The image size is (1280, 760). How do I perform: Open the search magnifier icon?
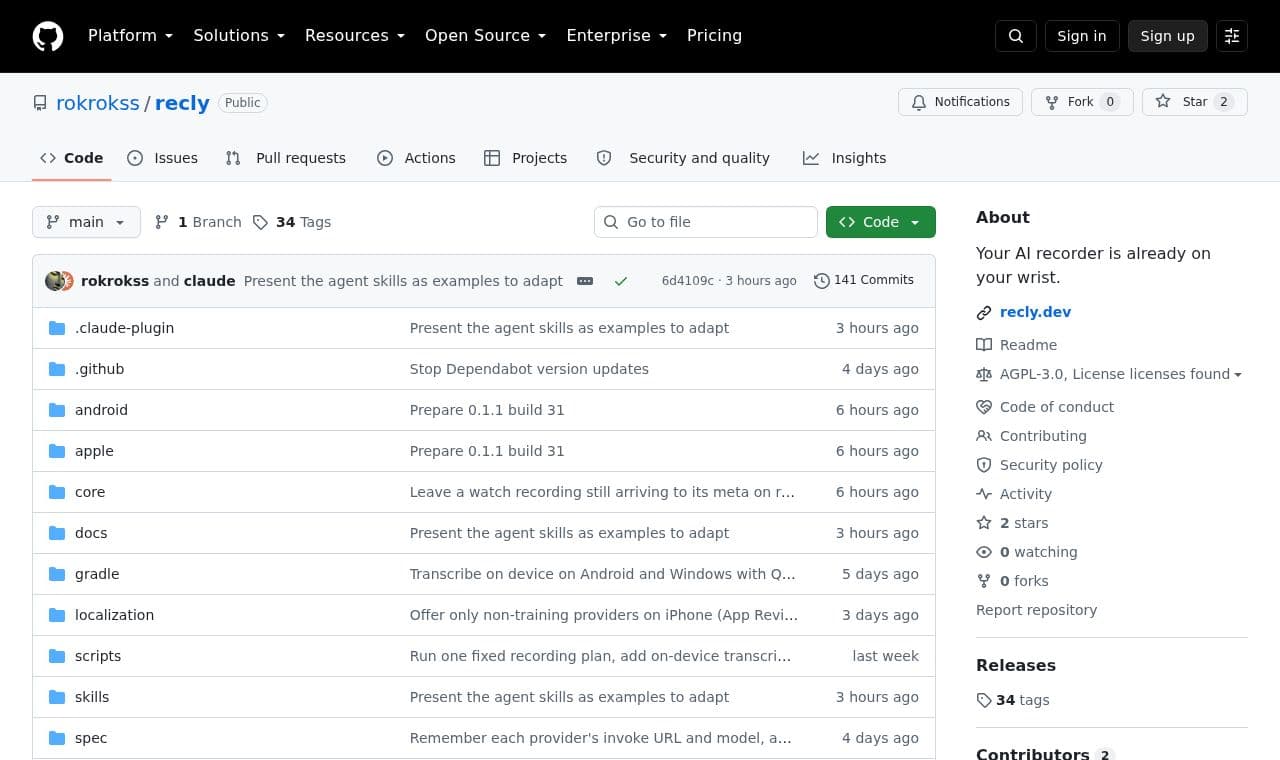pyautogui.click(x=1016, y=36)
